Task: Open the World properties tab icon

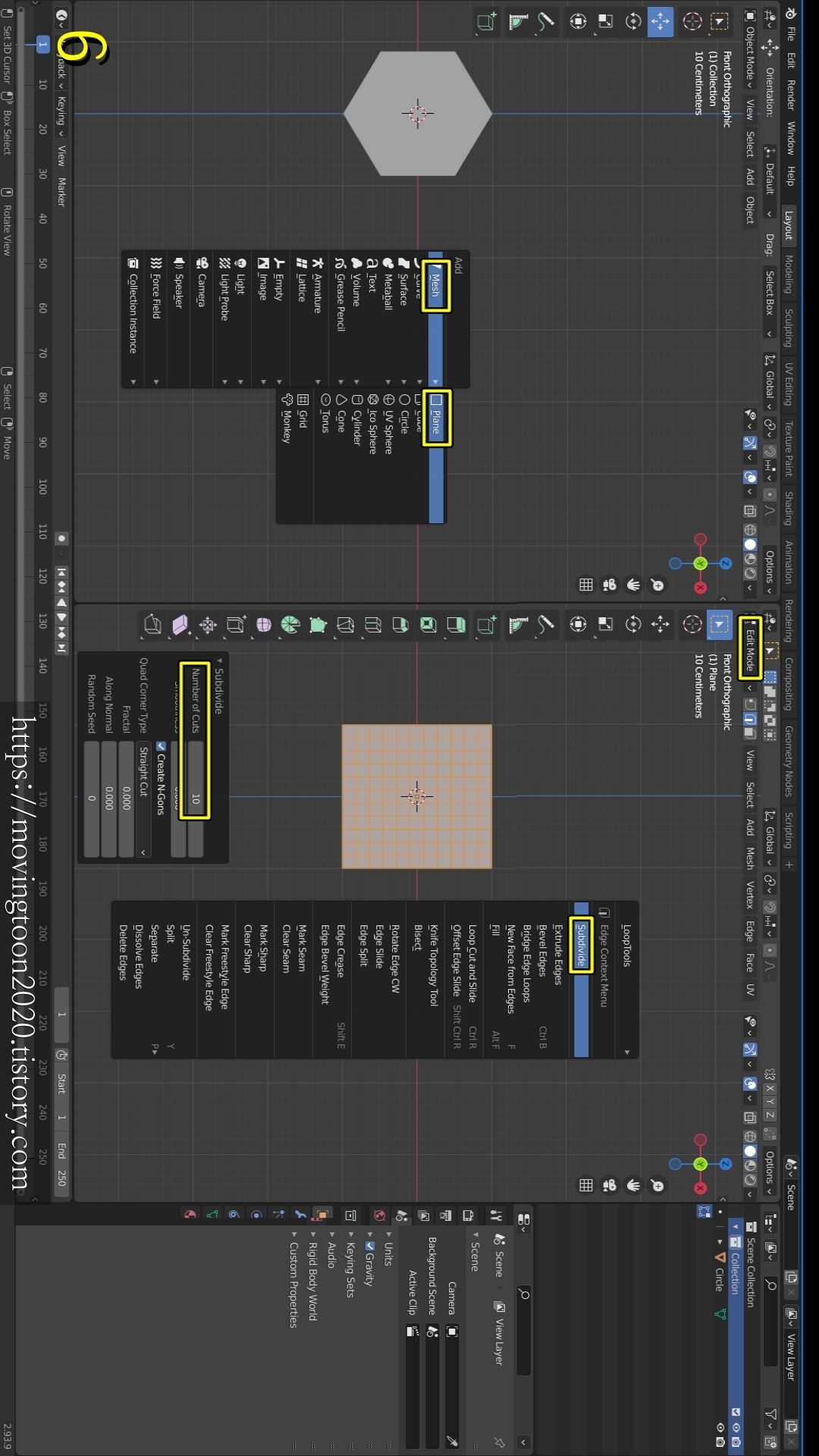Action: coord(380,1216)
